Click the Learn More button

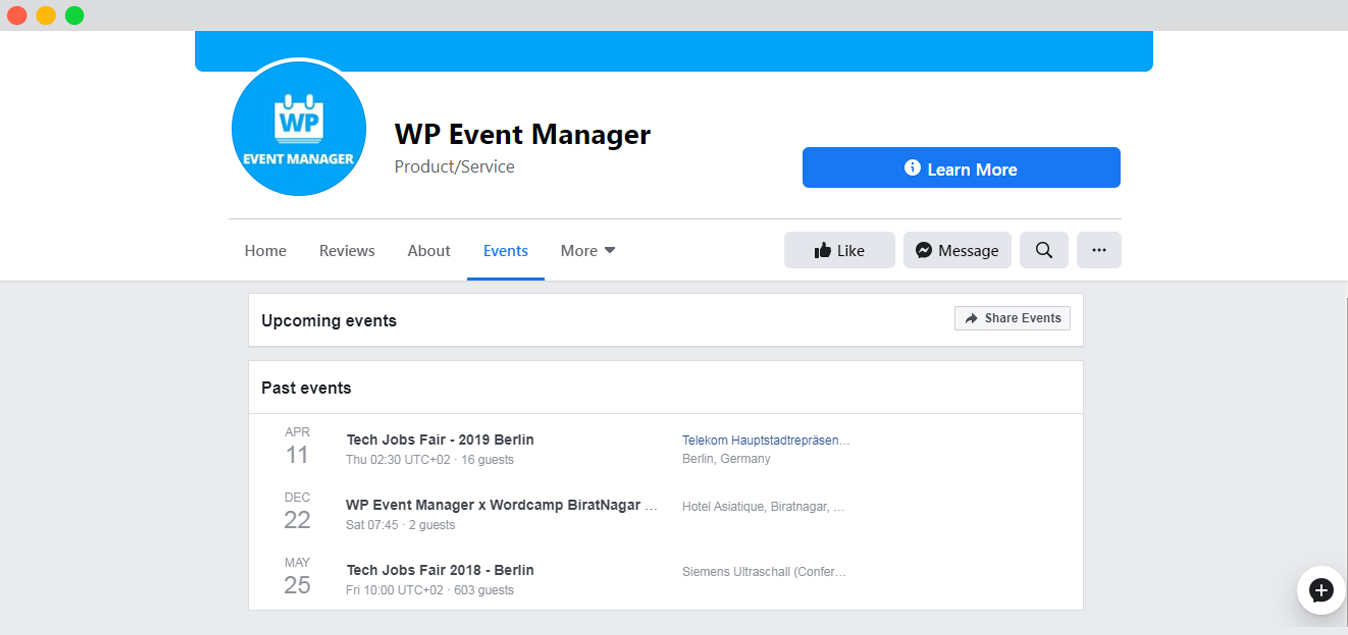[961, 168]
